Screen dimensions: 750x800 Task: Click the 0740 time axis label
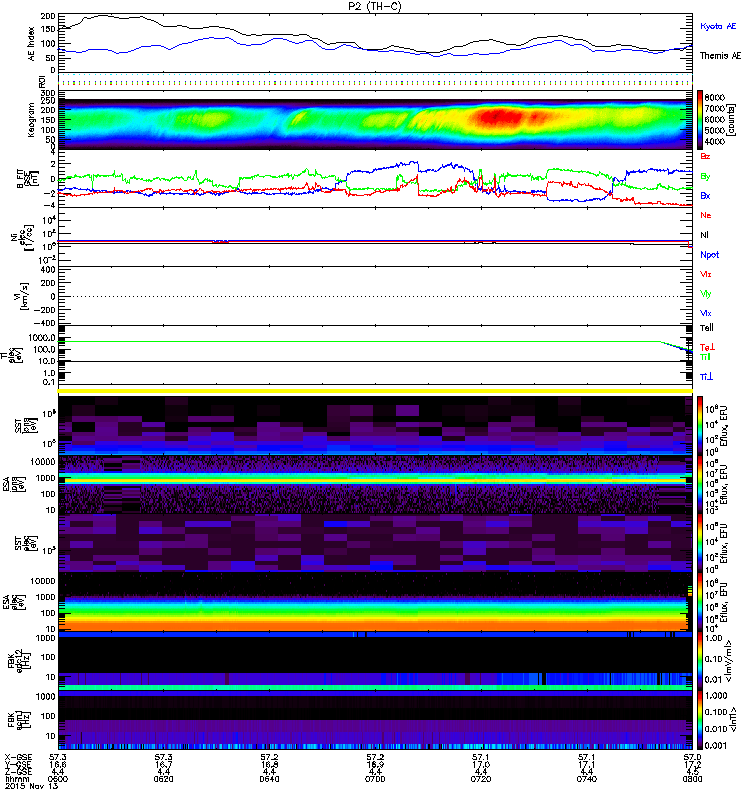(586, 779)
